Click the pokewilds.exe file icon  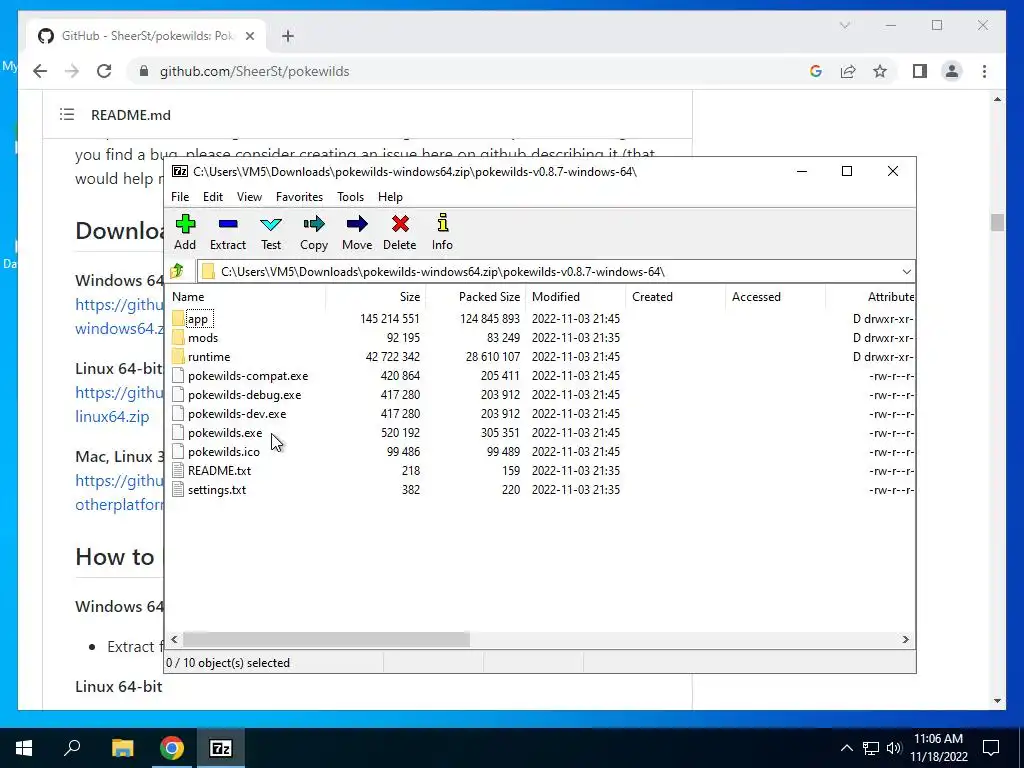coord(178,432)
